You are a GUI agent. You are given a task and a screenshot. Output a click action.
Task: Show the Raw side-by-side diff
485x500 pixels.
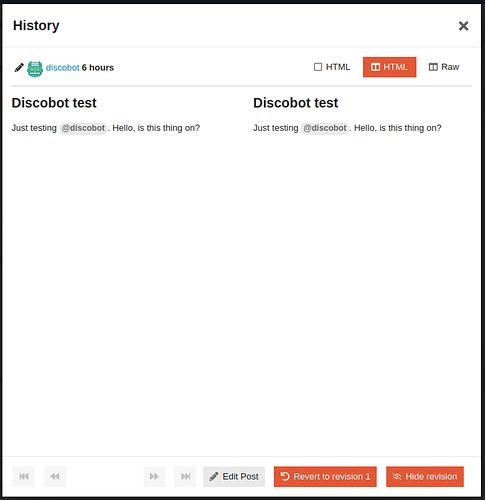(x=444, y=67)
